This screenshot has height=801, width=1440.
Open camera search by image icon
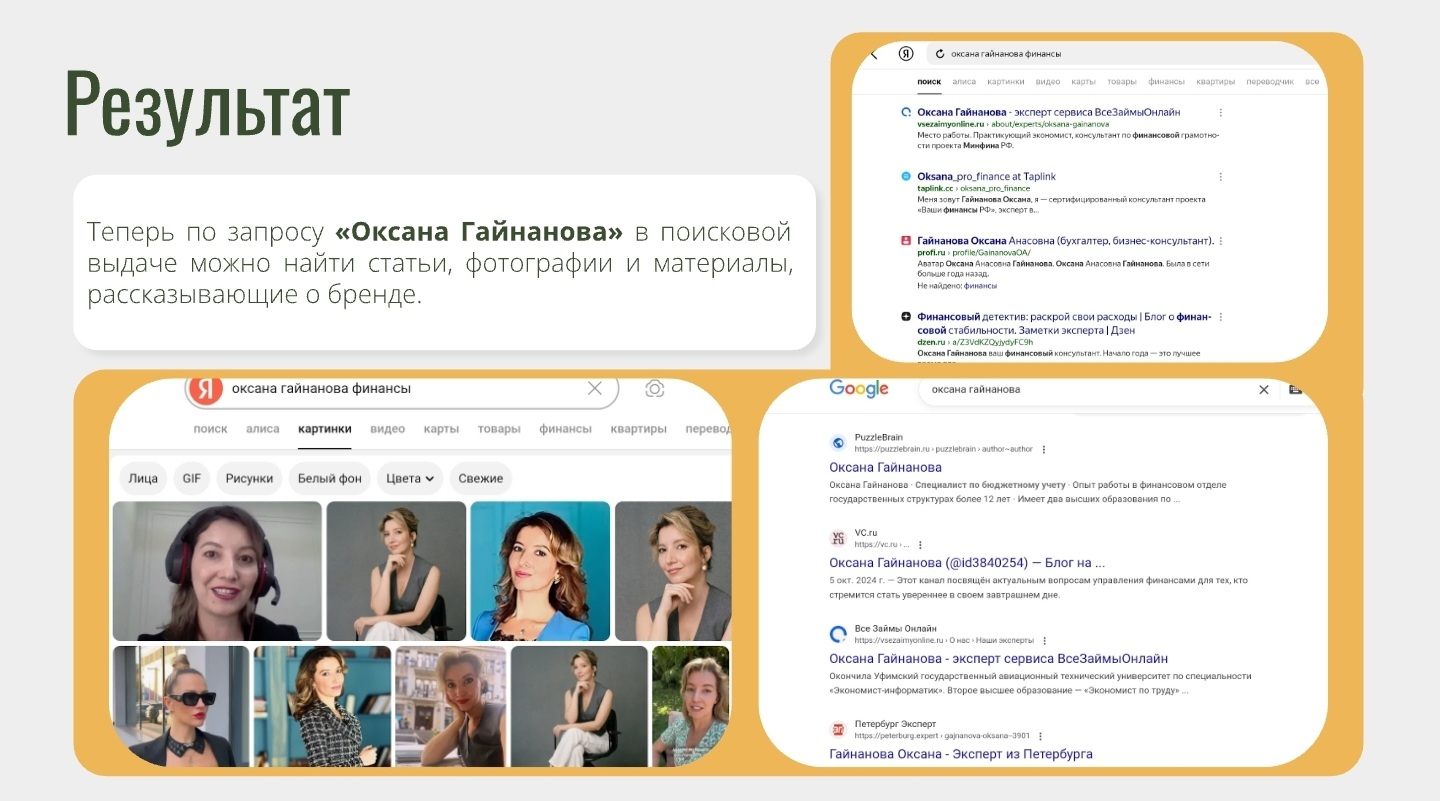[x=655, y=388]
